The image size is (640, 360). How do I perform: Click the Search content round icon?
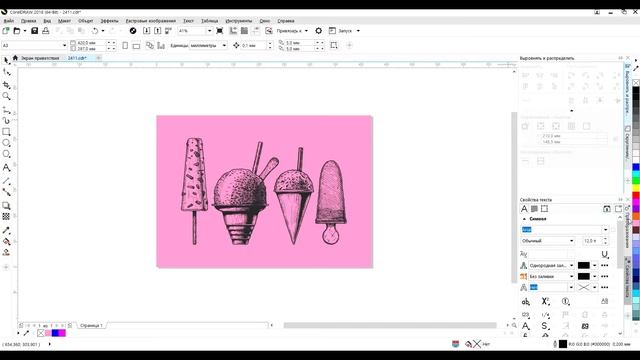[x=133, y=31]
